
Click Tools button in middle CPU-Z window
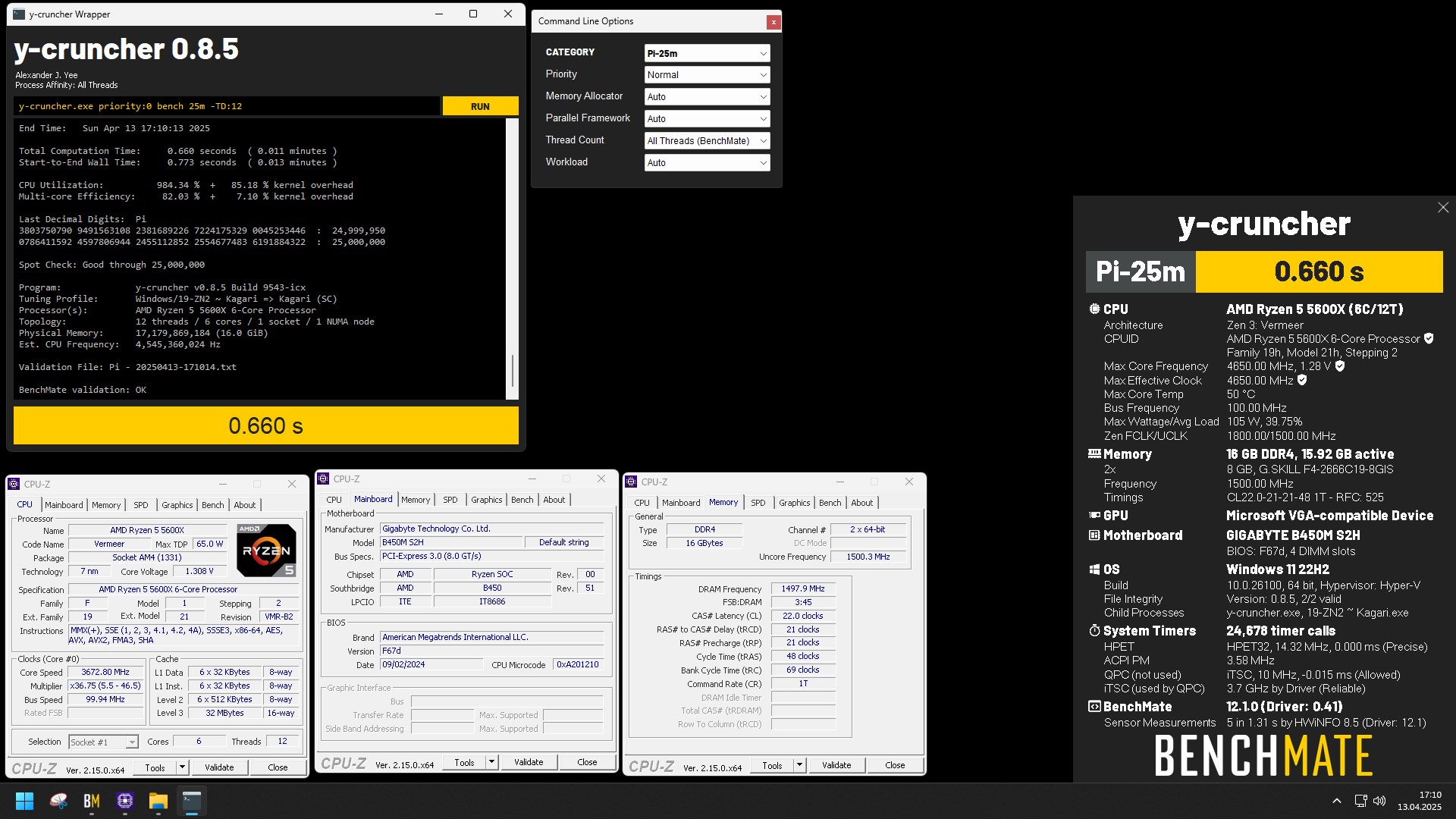click(464, 763)
